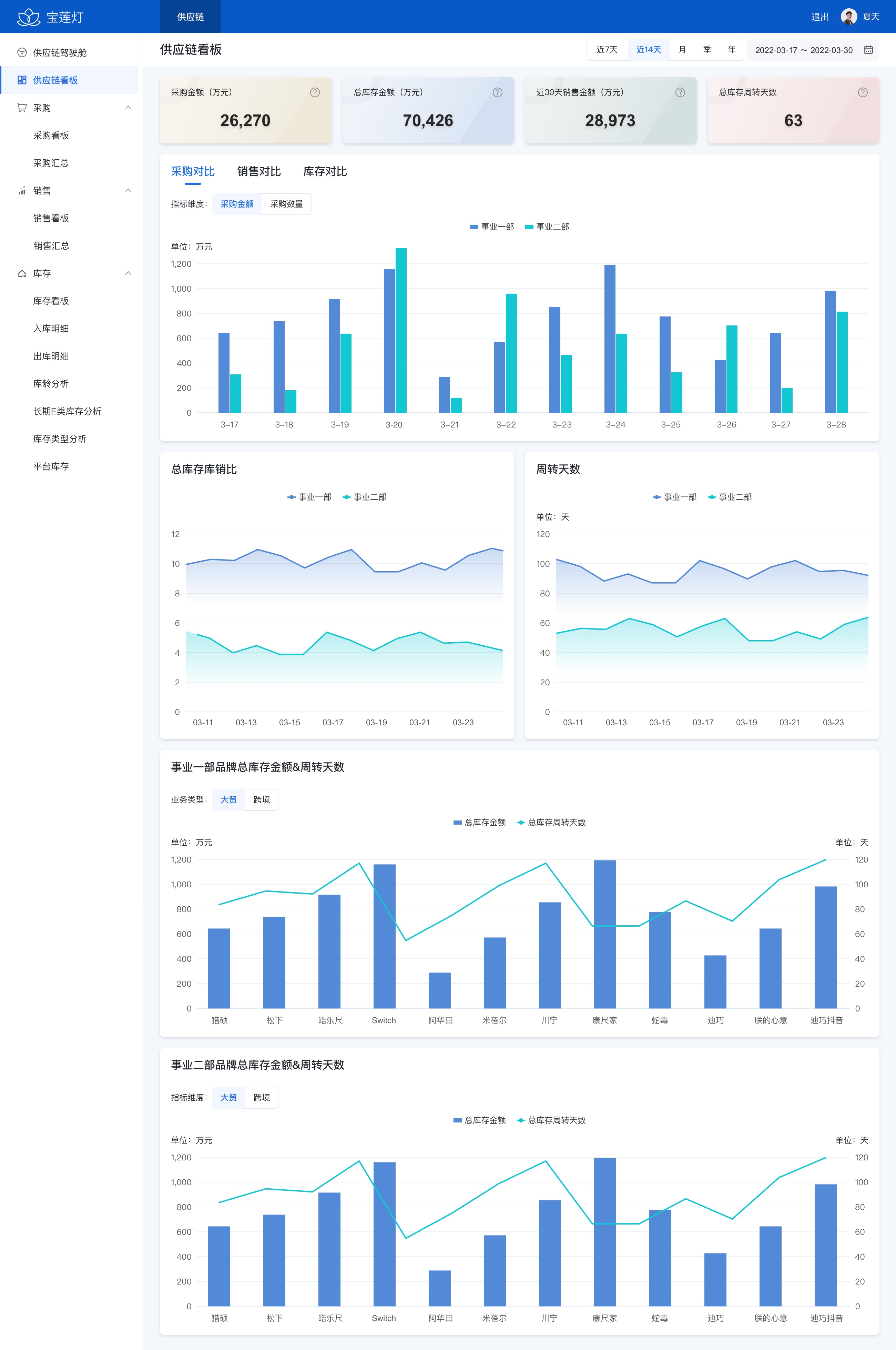Click help icon on 总库存周转天数 card
The width and height of the screenshot is (896, 1350).
863,92
